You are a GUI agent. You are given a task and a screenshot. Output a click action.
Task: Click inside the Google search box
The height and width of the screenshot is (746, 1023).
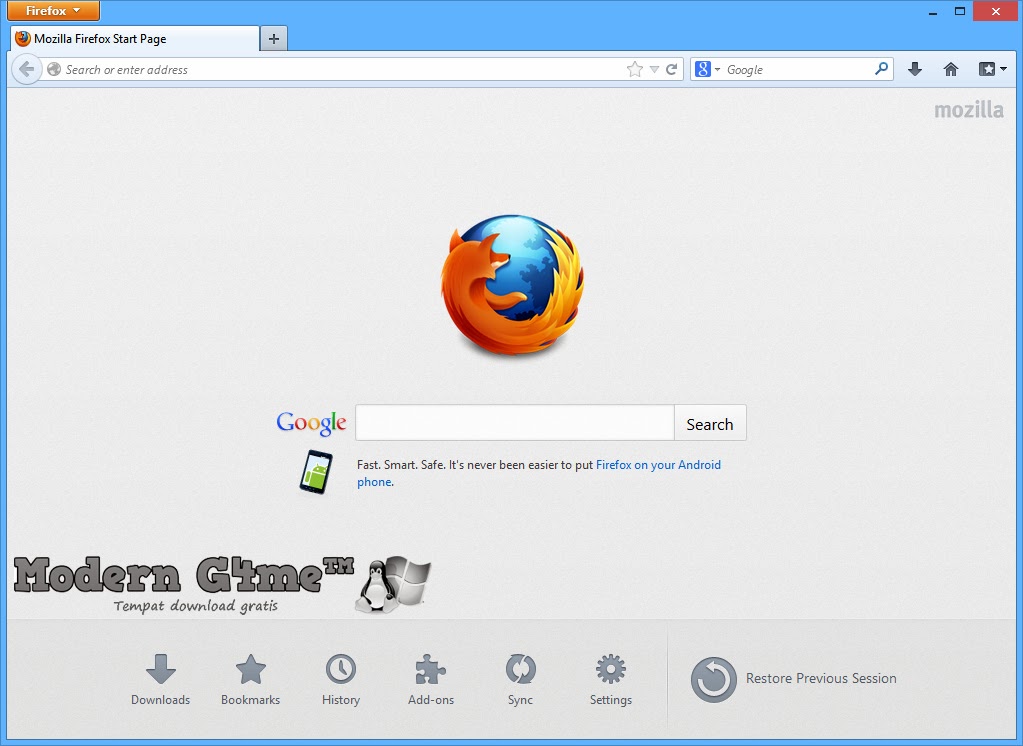pyautogui.click(x=514, y=422)
